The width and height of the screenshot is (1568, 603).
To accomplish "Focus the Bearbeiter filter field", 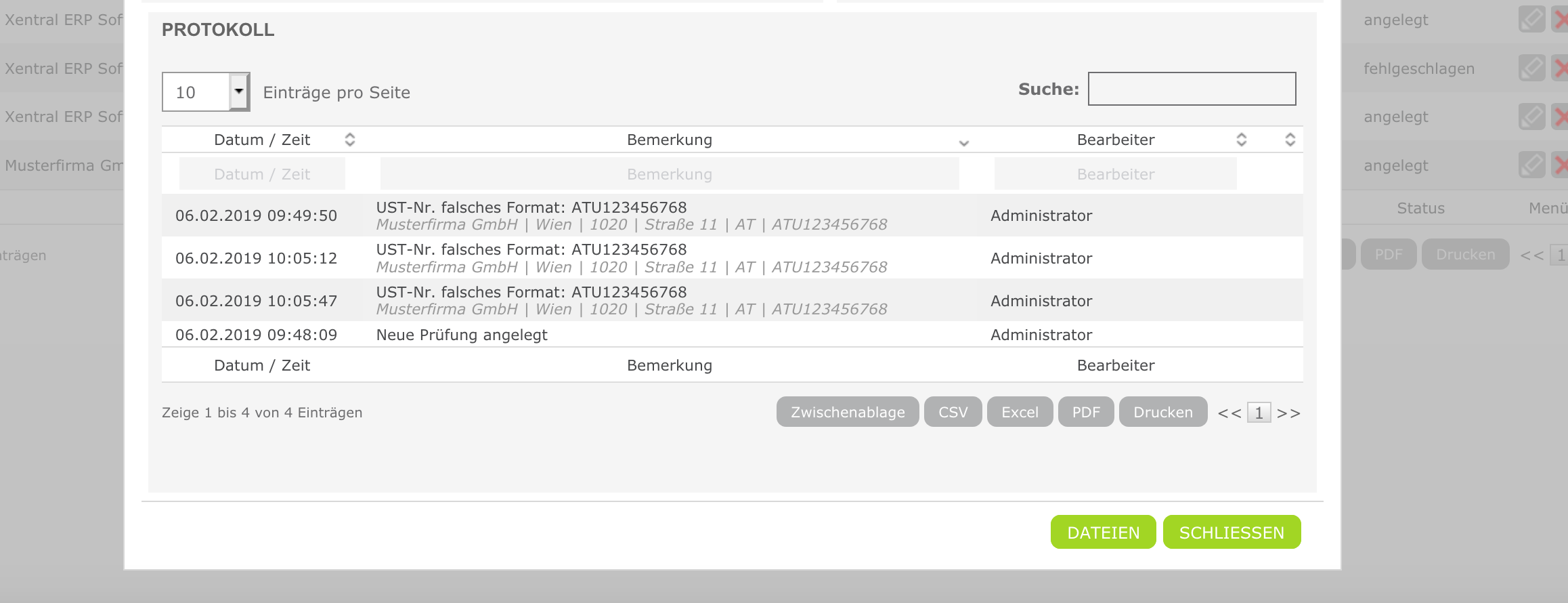I will click(1115, 174).
